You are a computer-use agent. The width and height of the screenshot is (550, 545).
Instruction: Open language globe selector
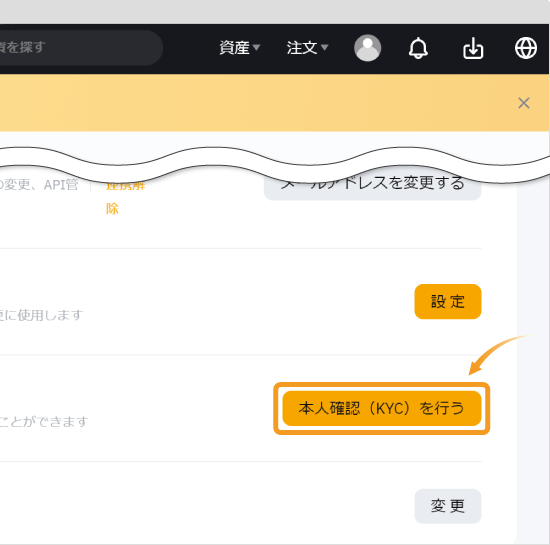[525, 48]
